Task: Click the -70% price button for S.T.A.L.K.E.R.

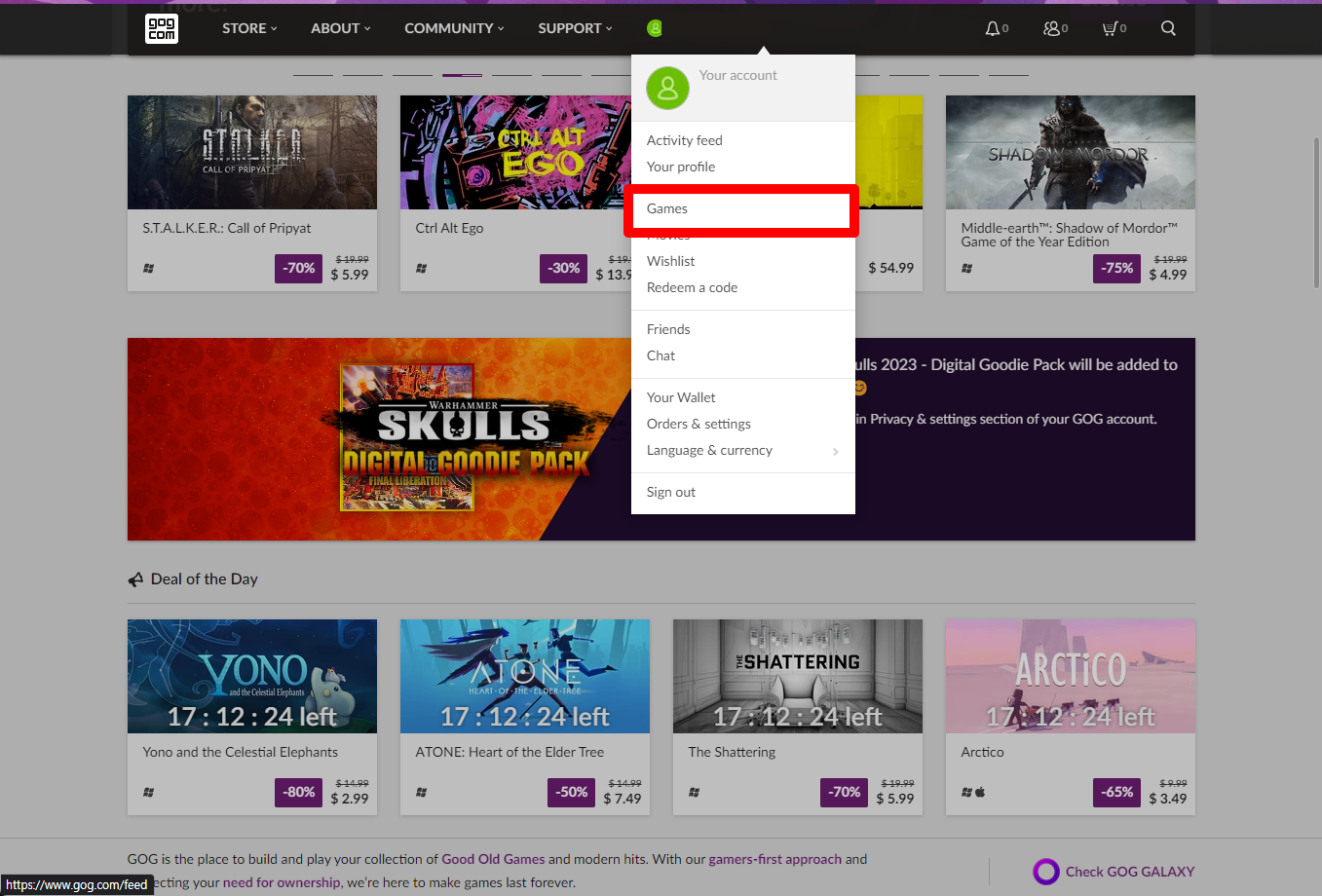Action: tap(298, 268)
